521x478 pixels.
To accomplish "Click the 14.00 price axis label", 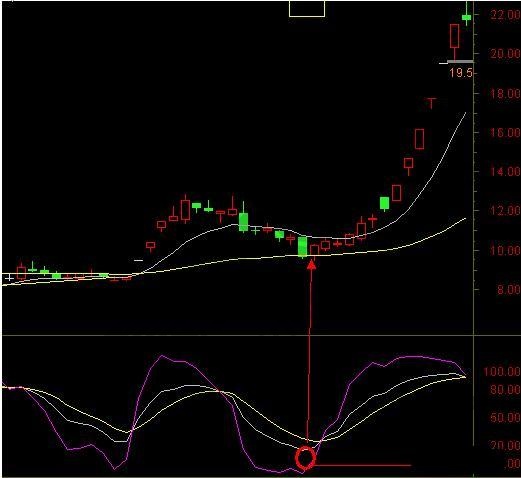I will (505, 172).
